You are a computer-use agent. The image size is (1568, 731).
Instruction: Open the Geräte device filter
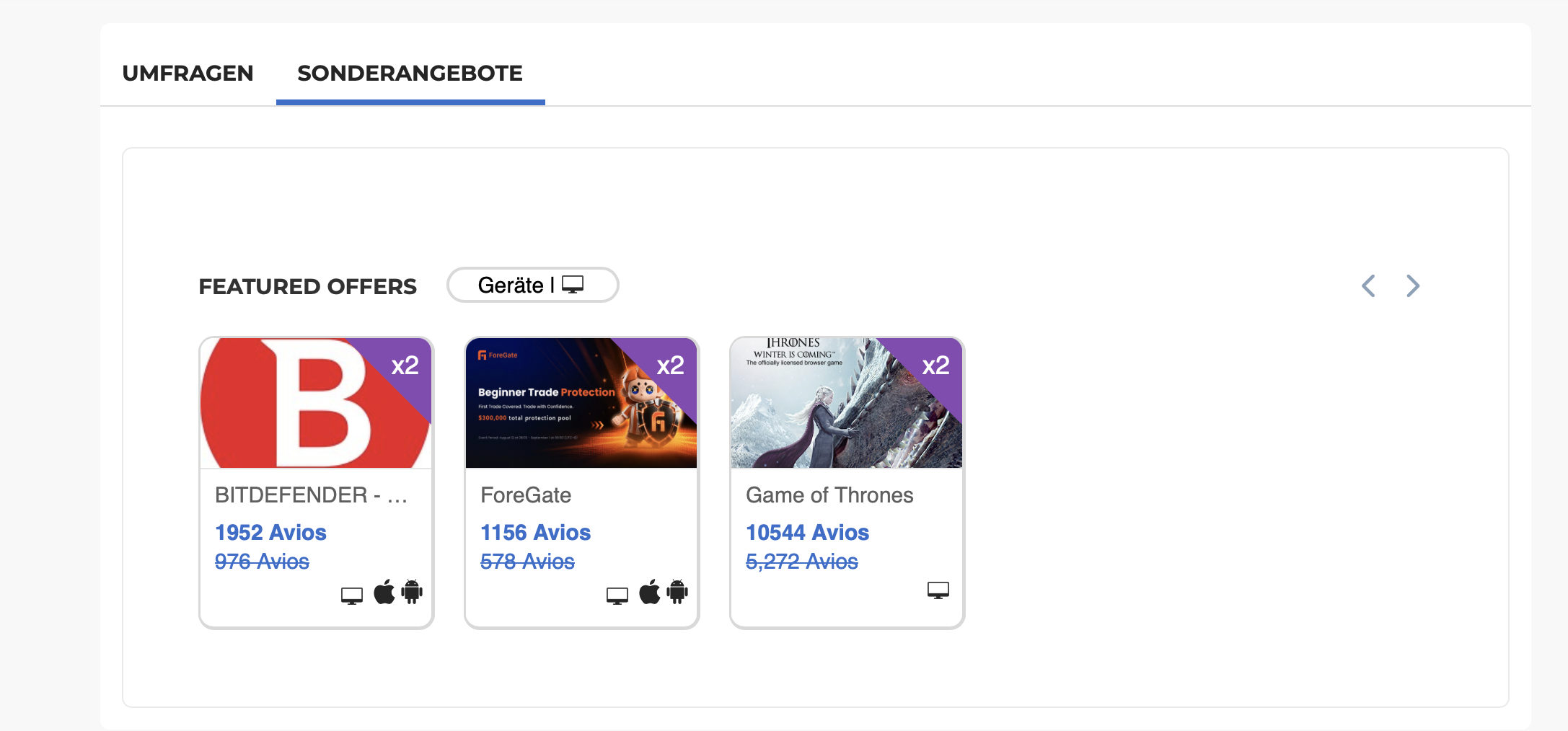(x=532, y=285)
